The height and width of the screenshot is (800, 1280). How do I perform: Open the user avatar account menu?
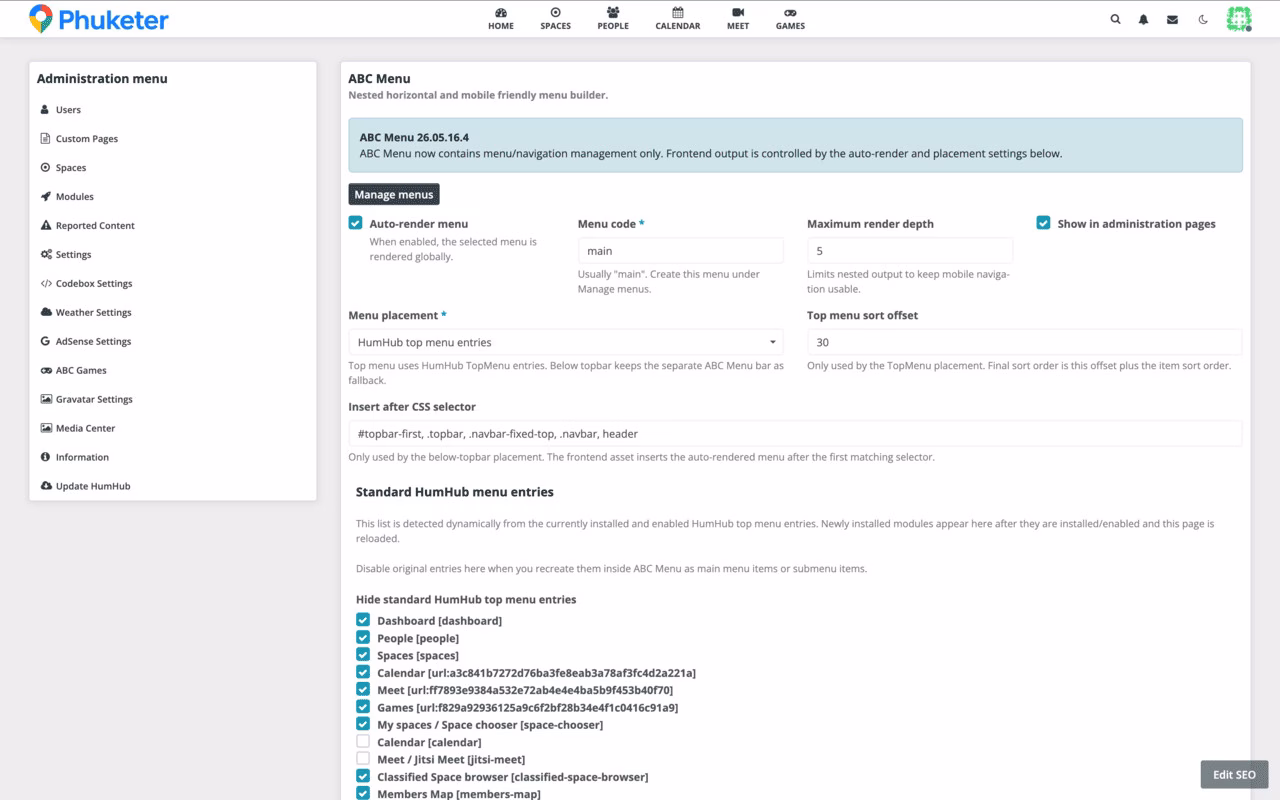(1239, 19)
